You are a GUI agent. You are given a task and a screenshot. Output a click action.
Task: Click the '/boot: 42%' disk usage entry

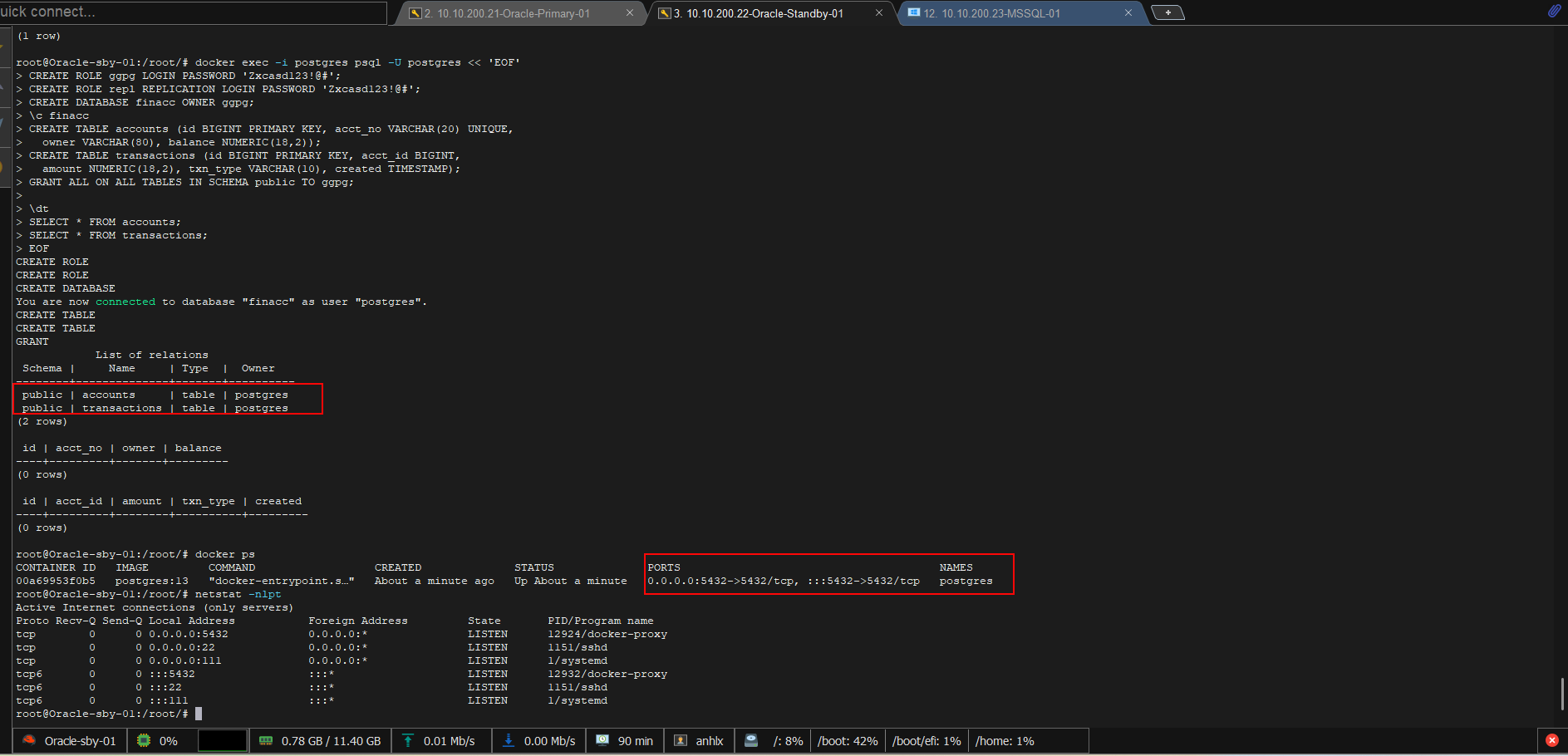click(x=848, y=741)
